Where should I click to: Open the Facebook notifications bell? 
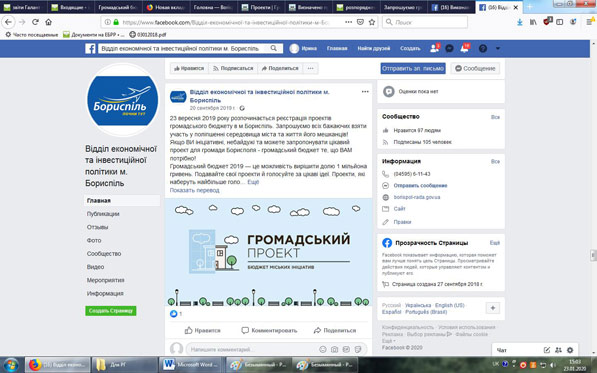click(x=465, y=48)
